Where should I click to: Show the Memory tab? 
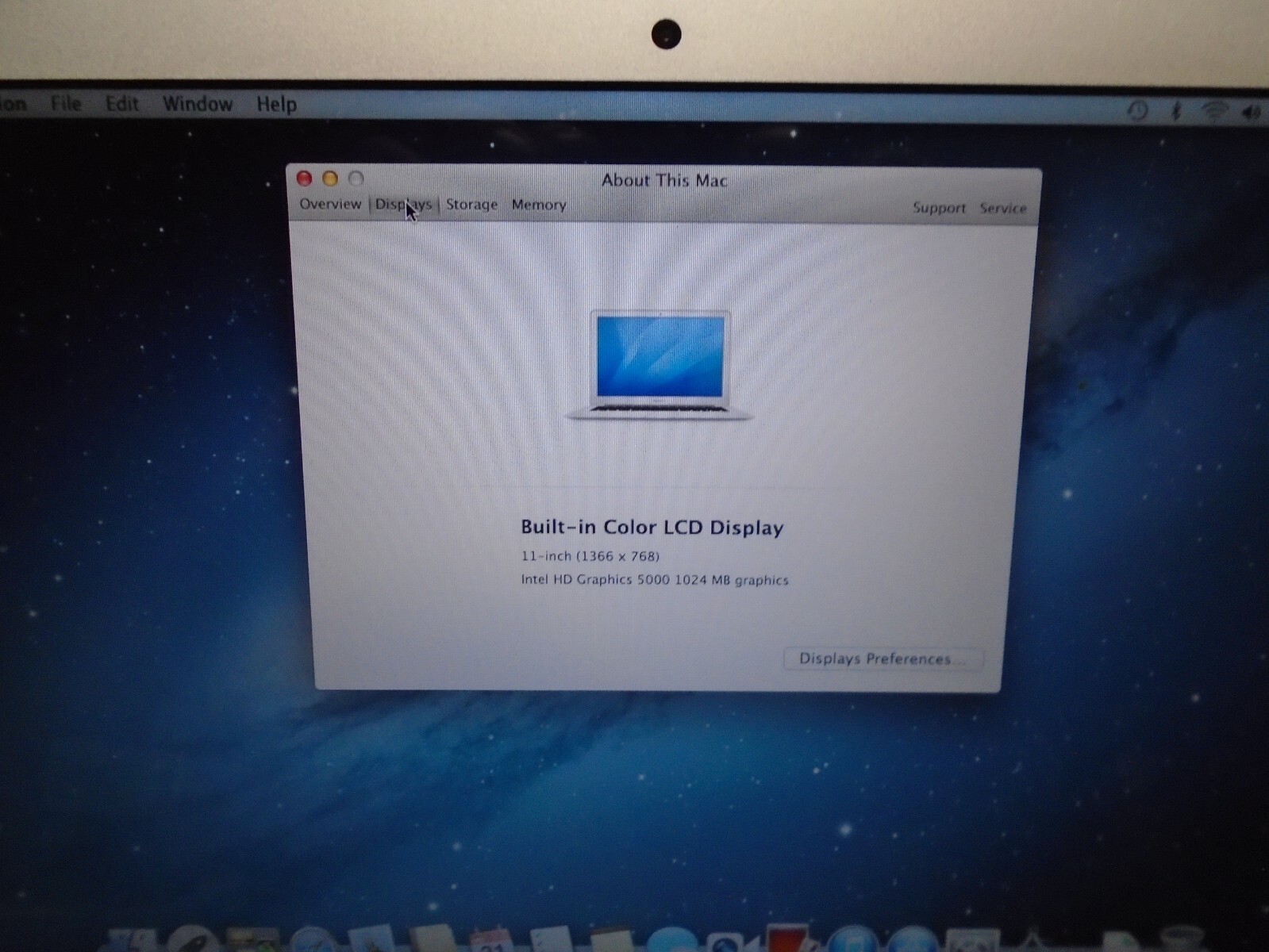tap(539, 205)
